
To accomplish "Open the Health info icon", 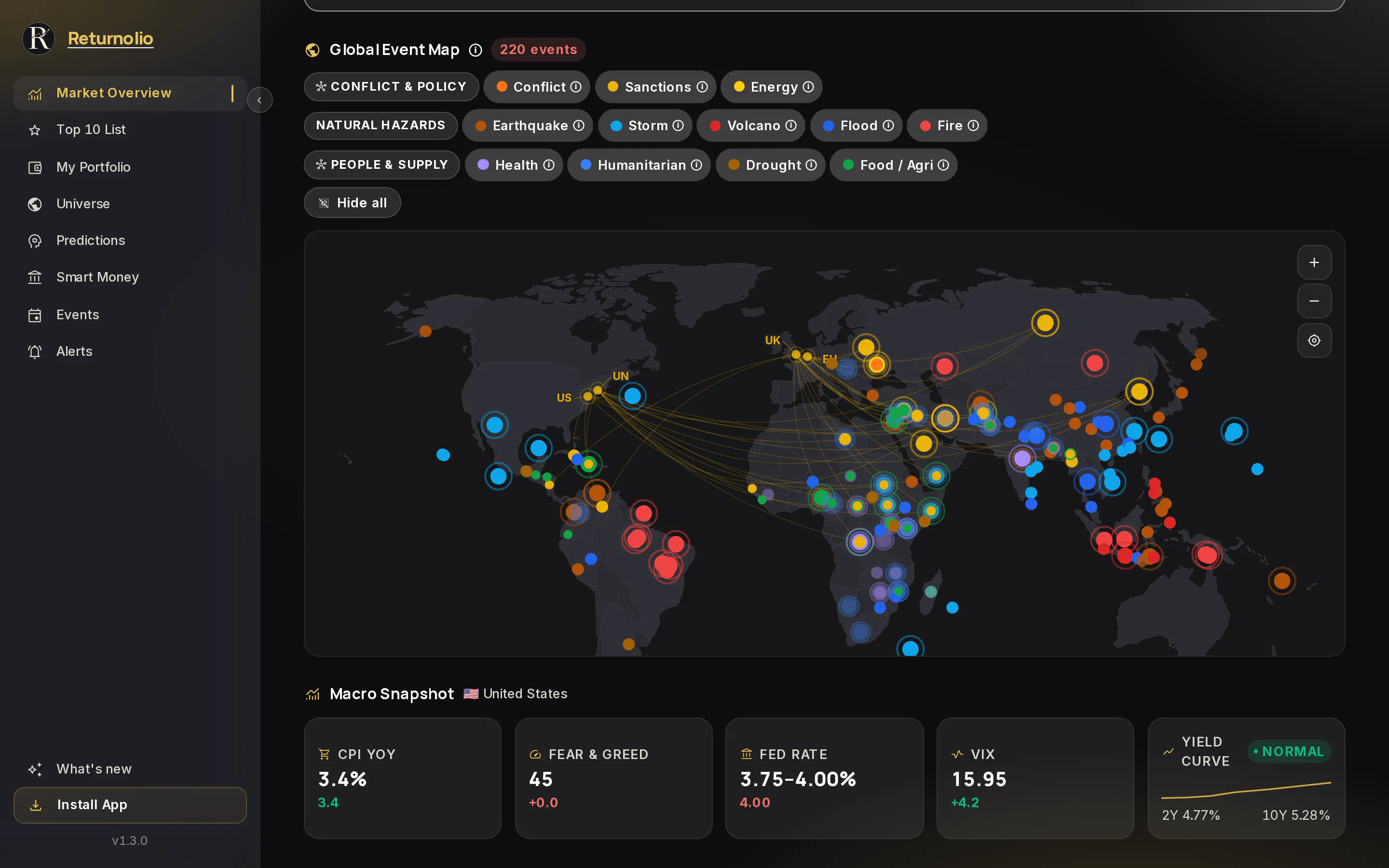I will tap(549, 165).
